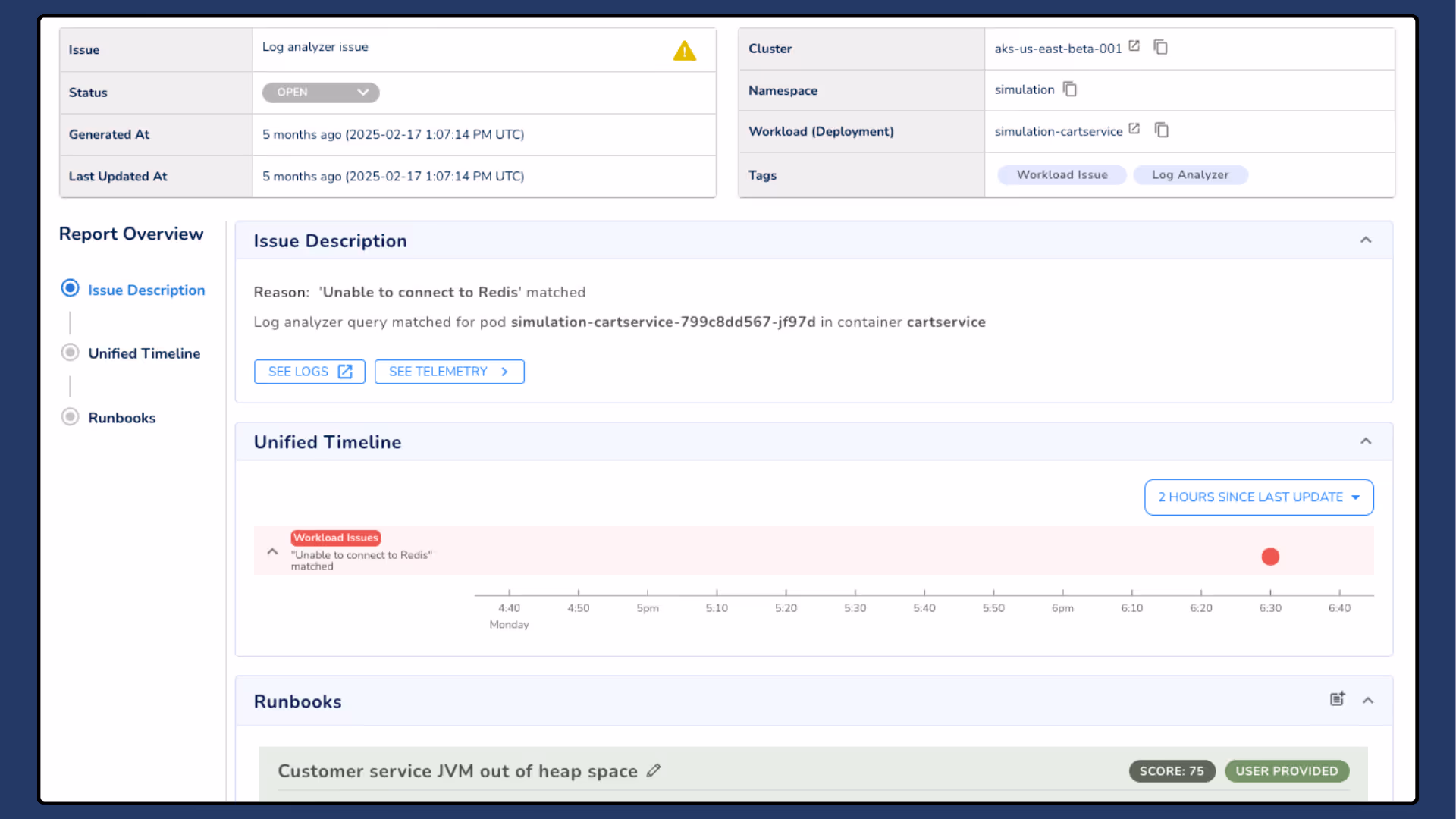Open cluster aks-us-east-beta-001 external link
Image resolution: width=1456 pixels, height=819 pixels.
1134,45
